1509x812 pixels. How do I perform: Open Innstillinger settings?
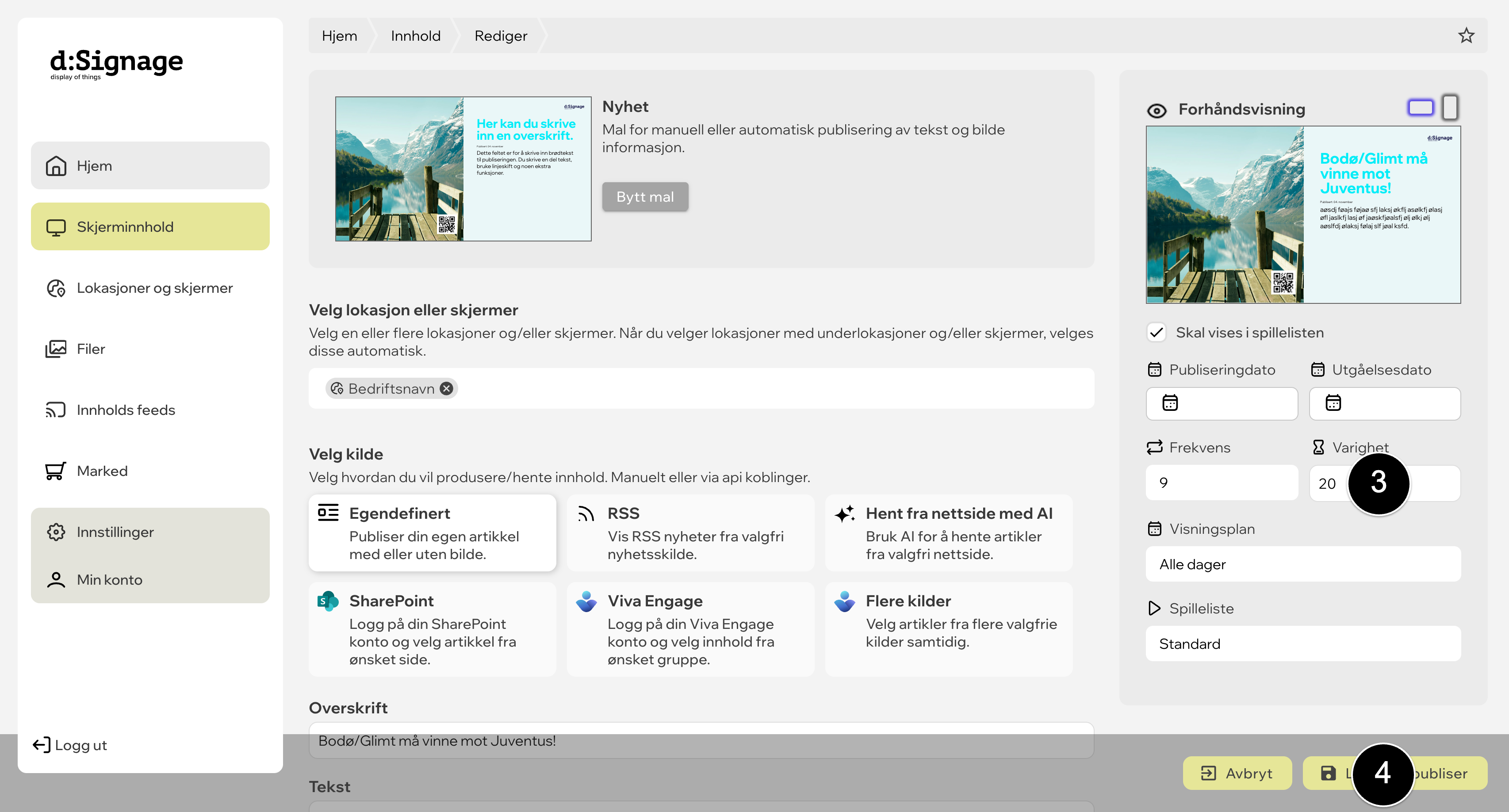click(x=150, y=532)
